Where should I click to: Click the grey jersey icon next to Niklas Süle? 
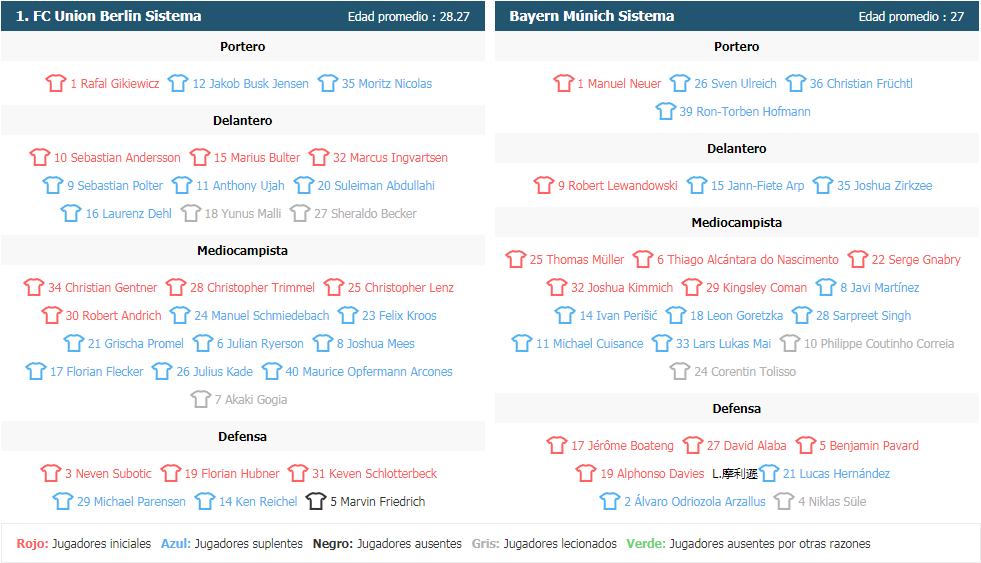(784, 501)
